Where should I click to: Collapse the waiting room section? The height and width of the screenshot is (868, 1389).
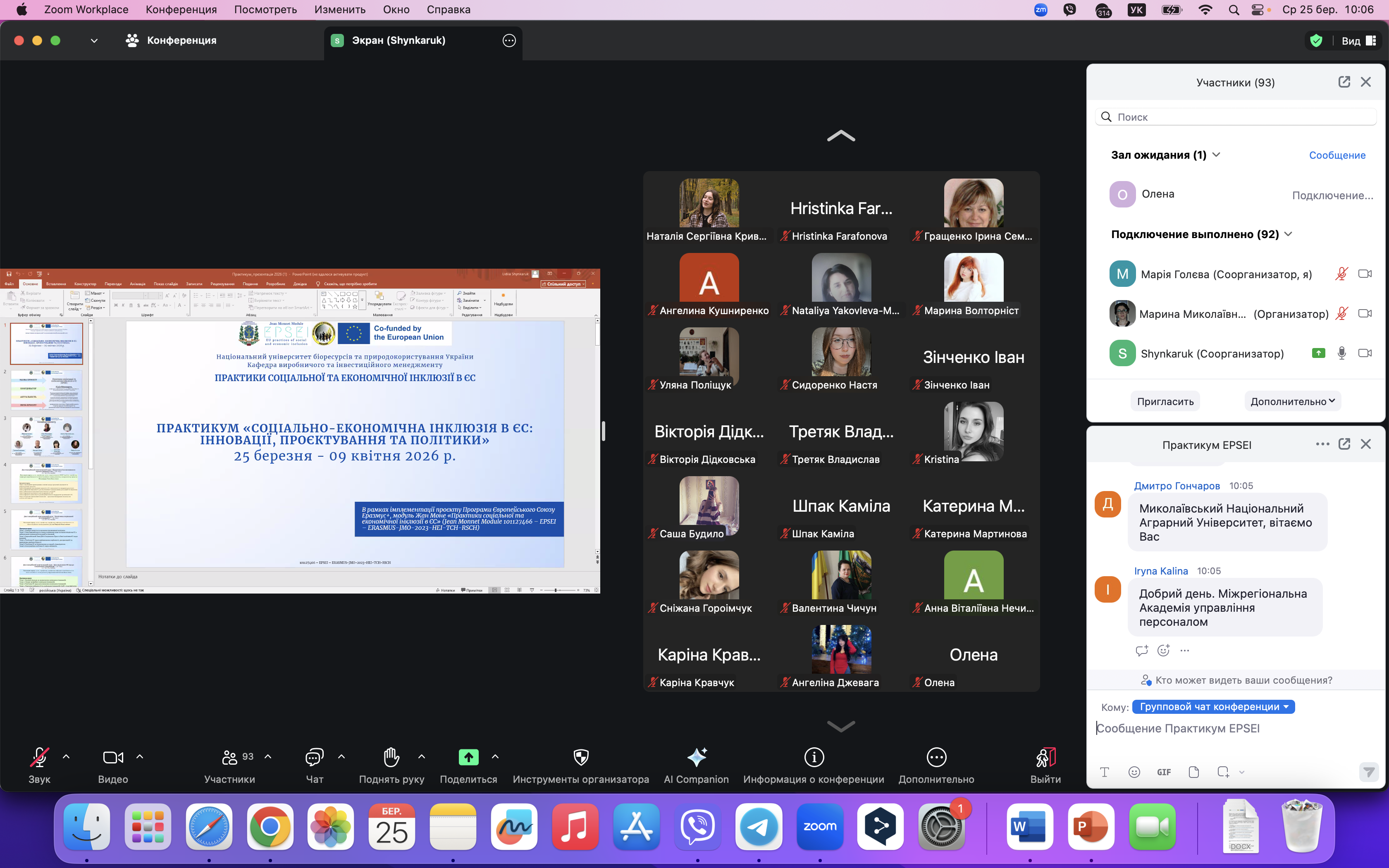coord(1216,155)
